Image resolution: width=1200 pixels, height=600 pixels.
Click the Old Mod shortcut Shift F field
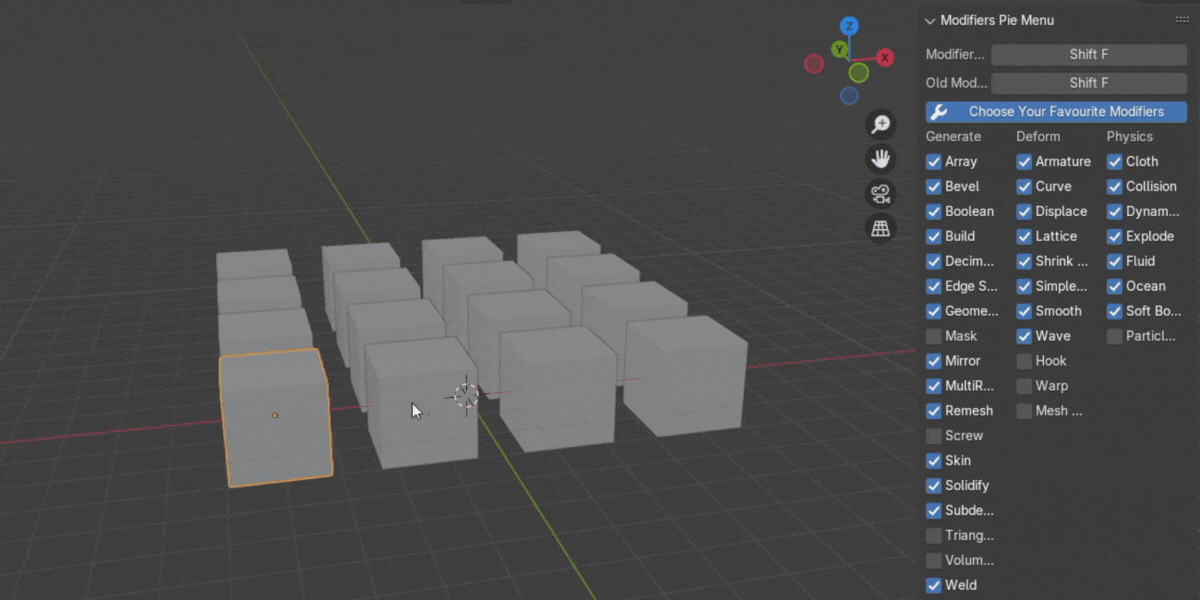1088,83
